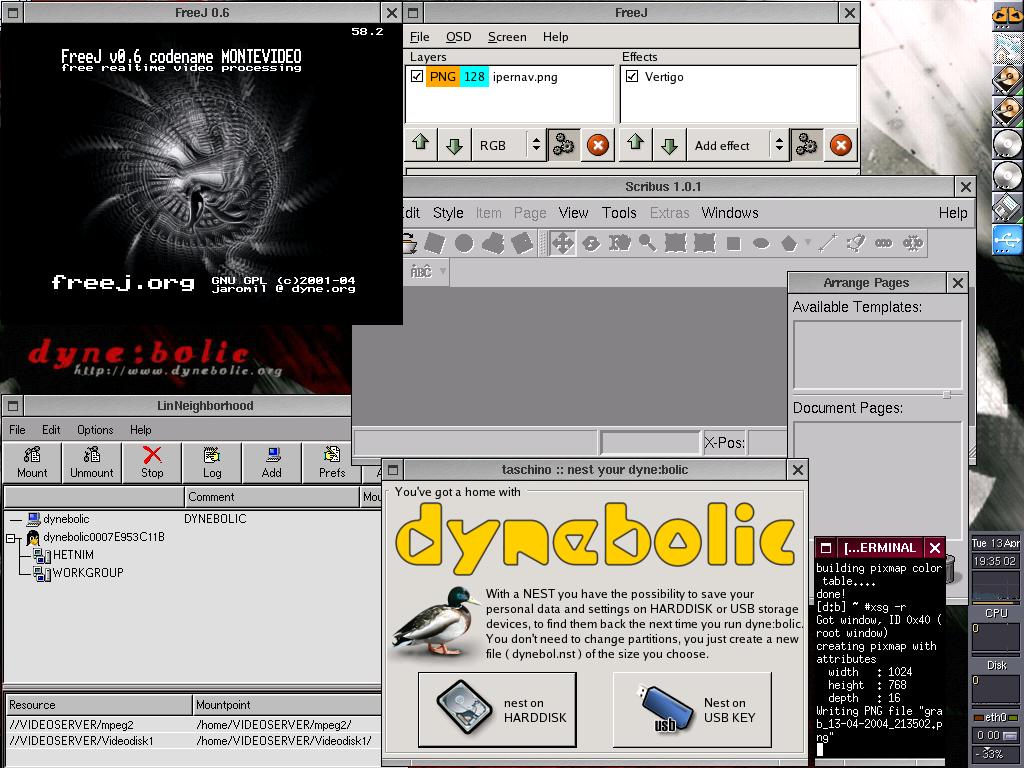Open the Log in LinNeighborhood
The width and height of the screenshot is (1024, 768).
point(212,462)
